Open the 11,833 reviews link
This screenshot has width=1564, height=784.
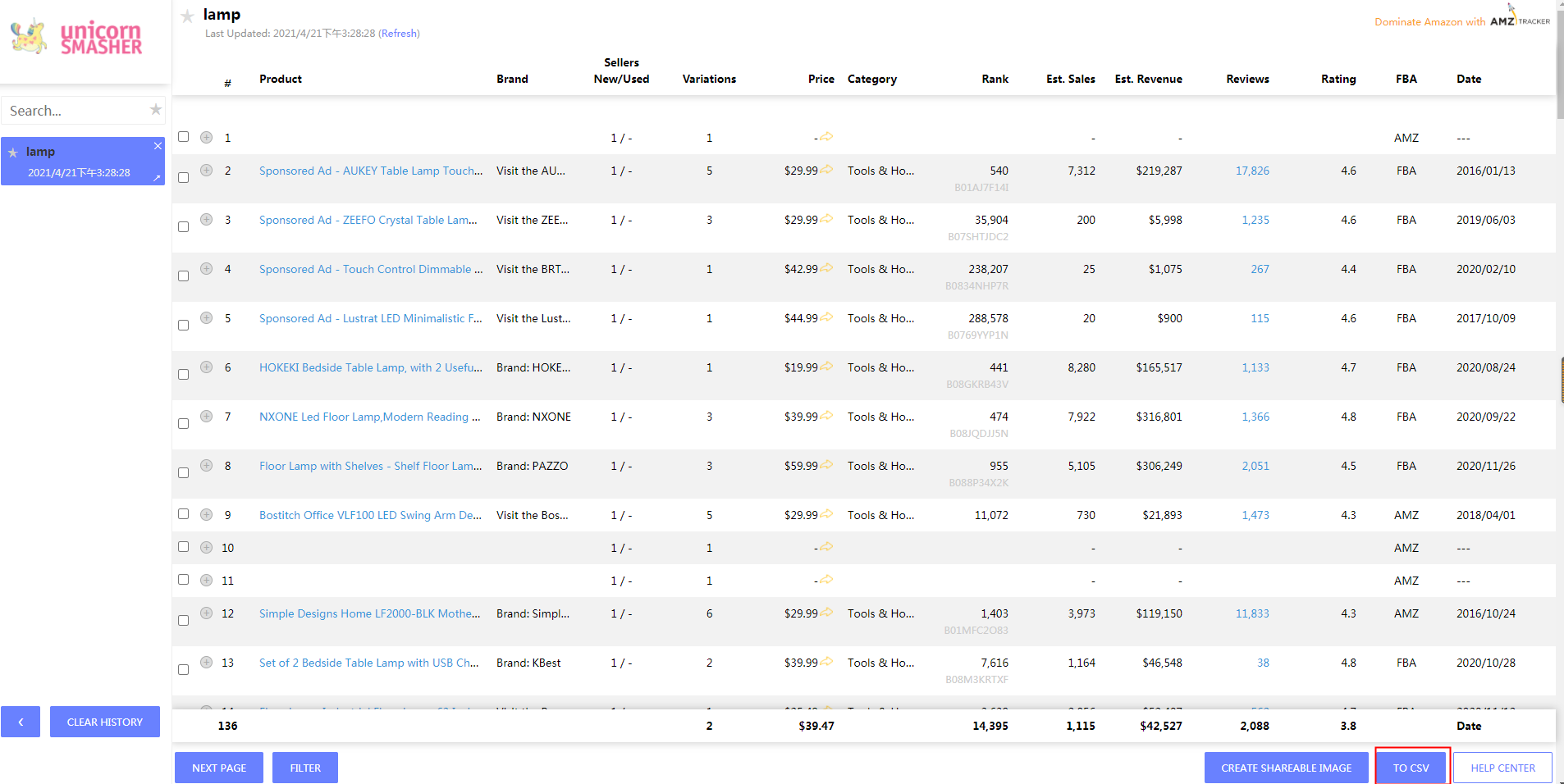1252,613
